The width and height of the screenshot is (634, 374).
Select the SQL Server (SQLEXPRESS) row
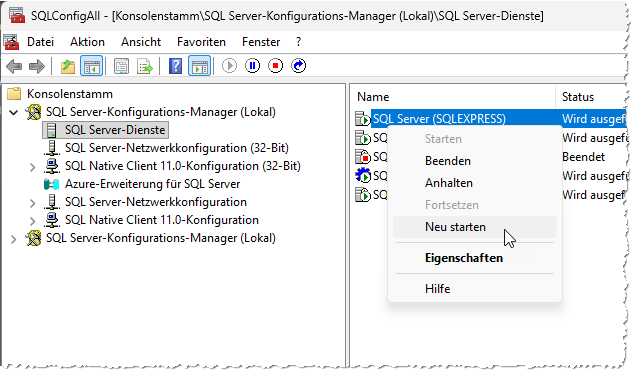tap(490, 119)
